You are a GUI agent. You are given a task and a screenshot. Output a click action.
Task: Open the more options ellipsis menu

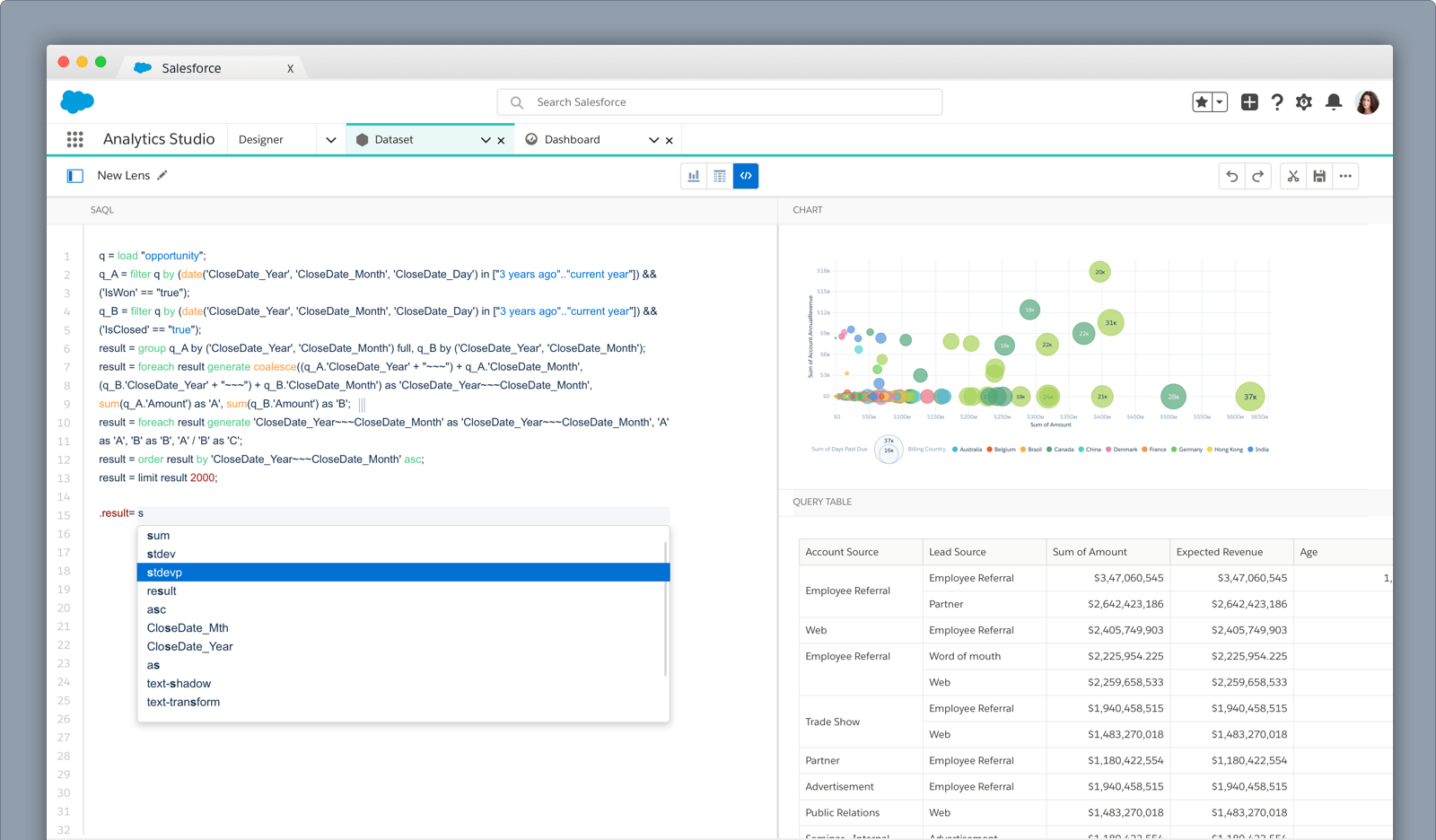coord(1345,176)
